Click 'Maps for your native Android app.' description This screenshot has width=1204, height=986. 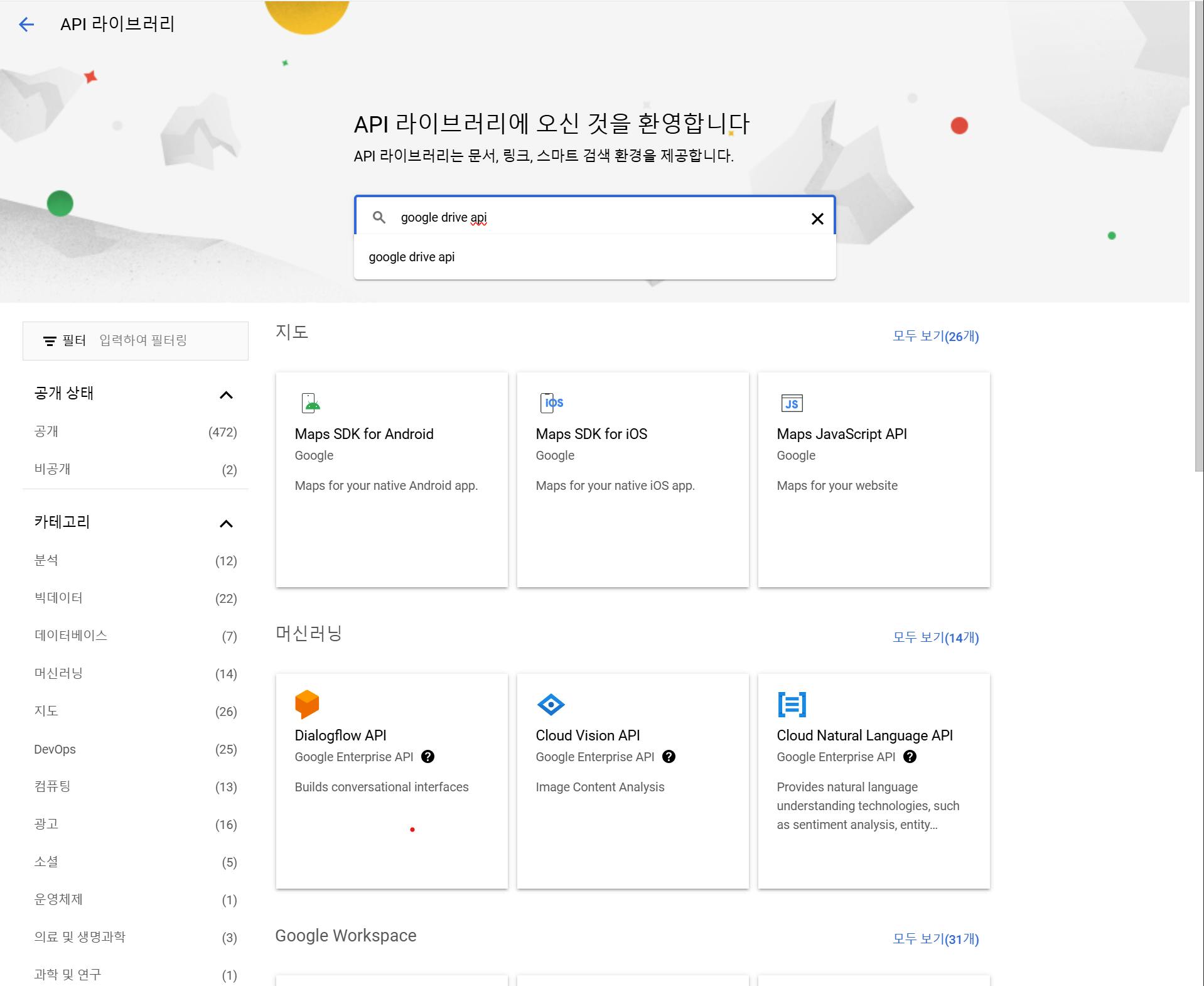point(386,485)
